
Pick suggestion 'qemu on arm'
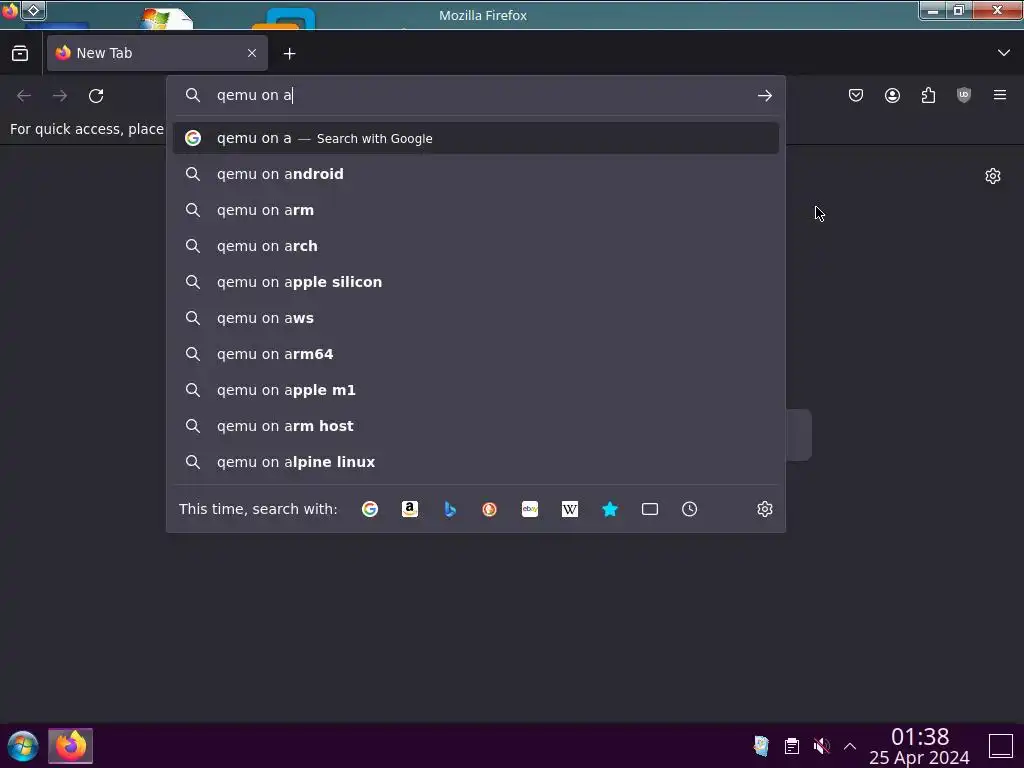475,210
